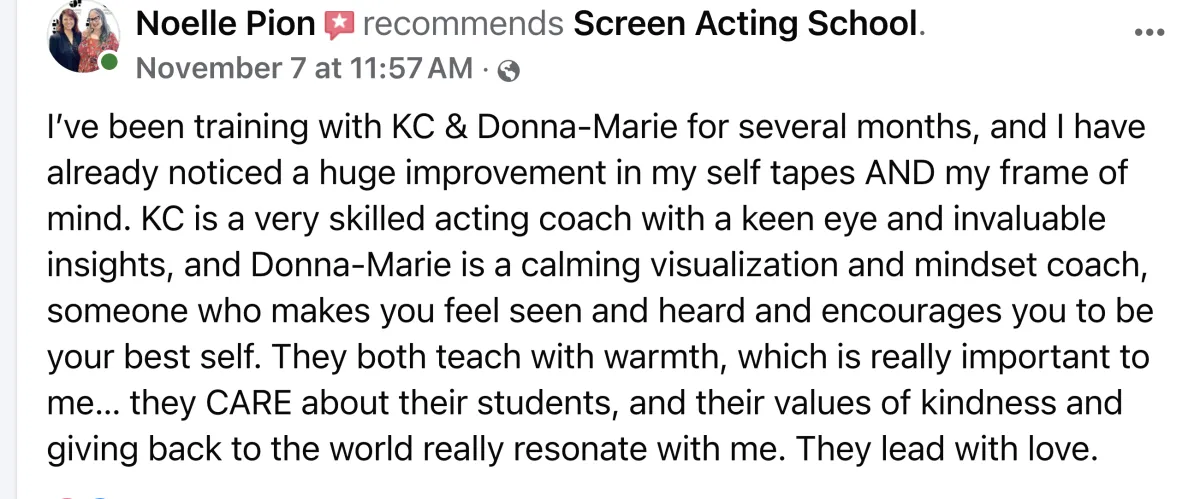Click the word "recommends" in the header

[463, 25]
